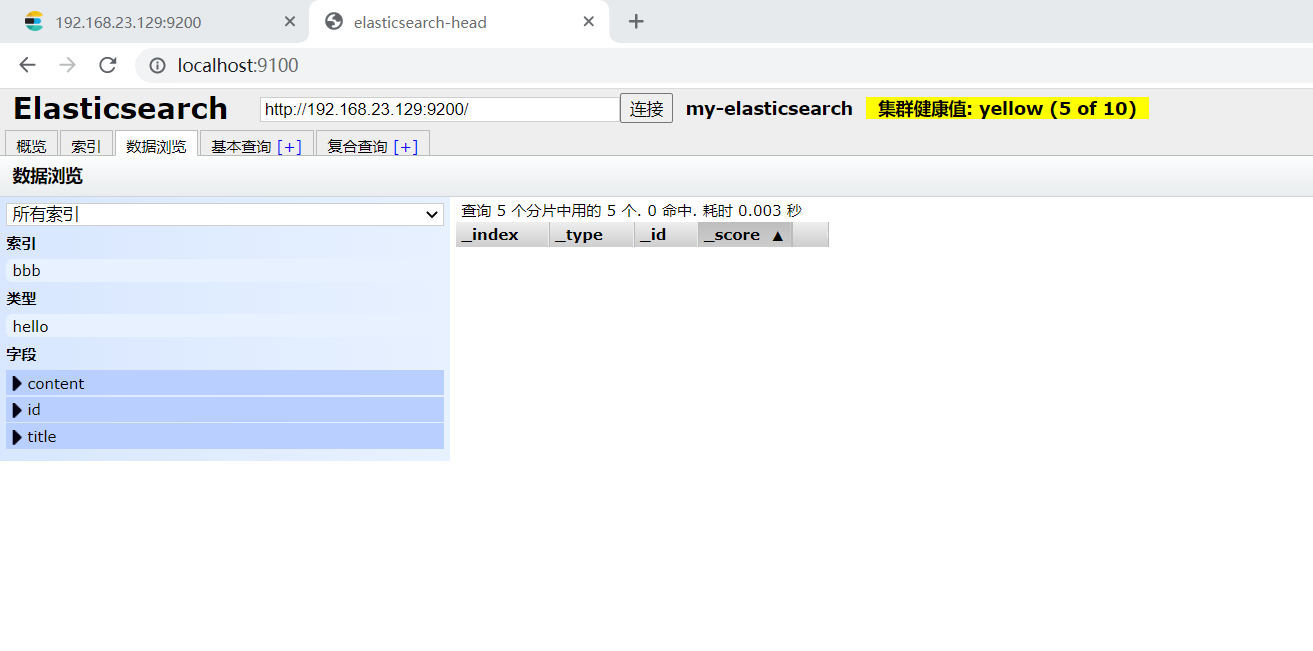Click the 类型 label in the left panel
This screenshot has width=1313, height=651.
(21, 298)
